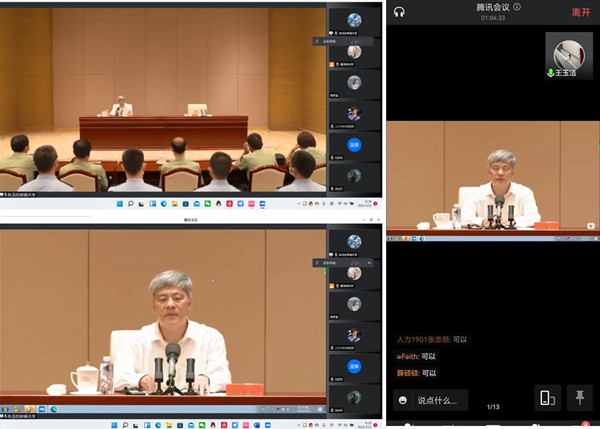Click the emoji smiley icon in chat
600x429 pixels.
click(x=402, y=400)
